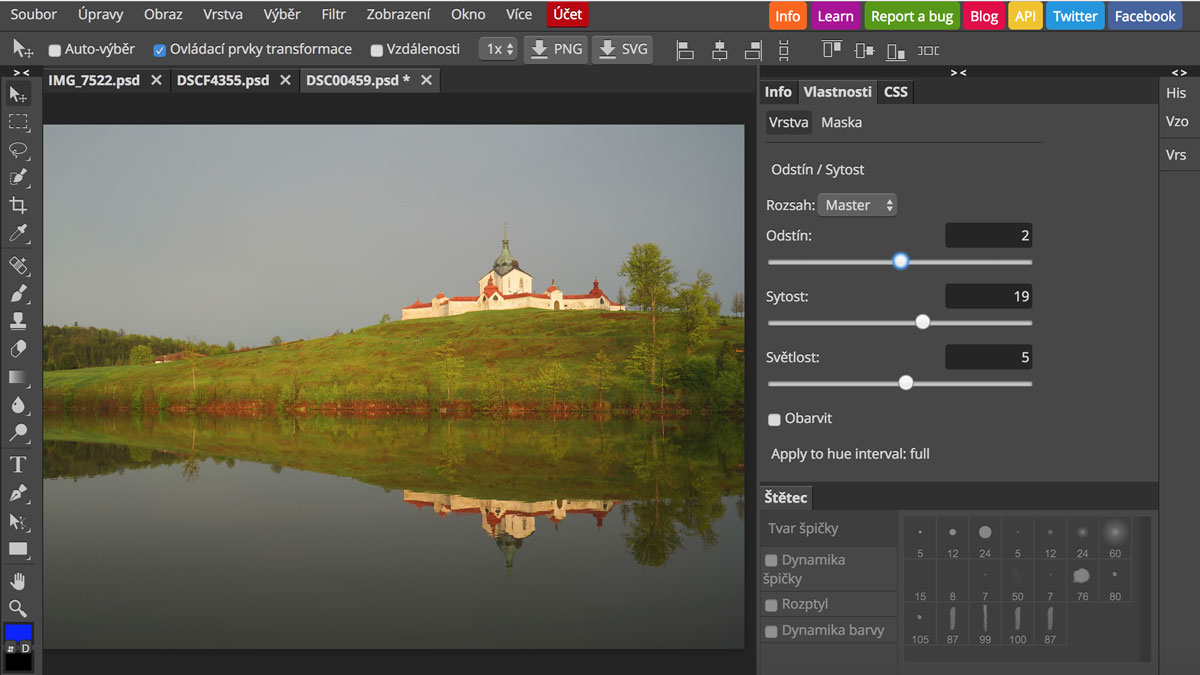The height and width of the screenshot is (675, 1200).
Task: Tick the Obarvit colorize checkbox
Action: pos(774,419)
